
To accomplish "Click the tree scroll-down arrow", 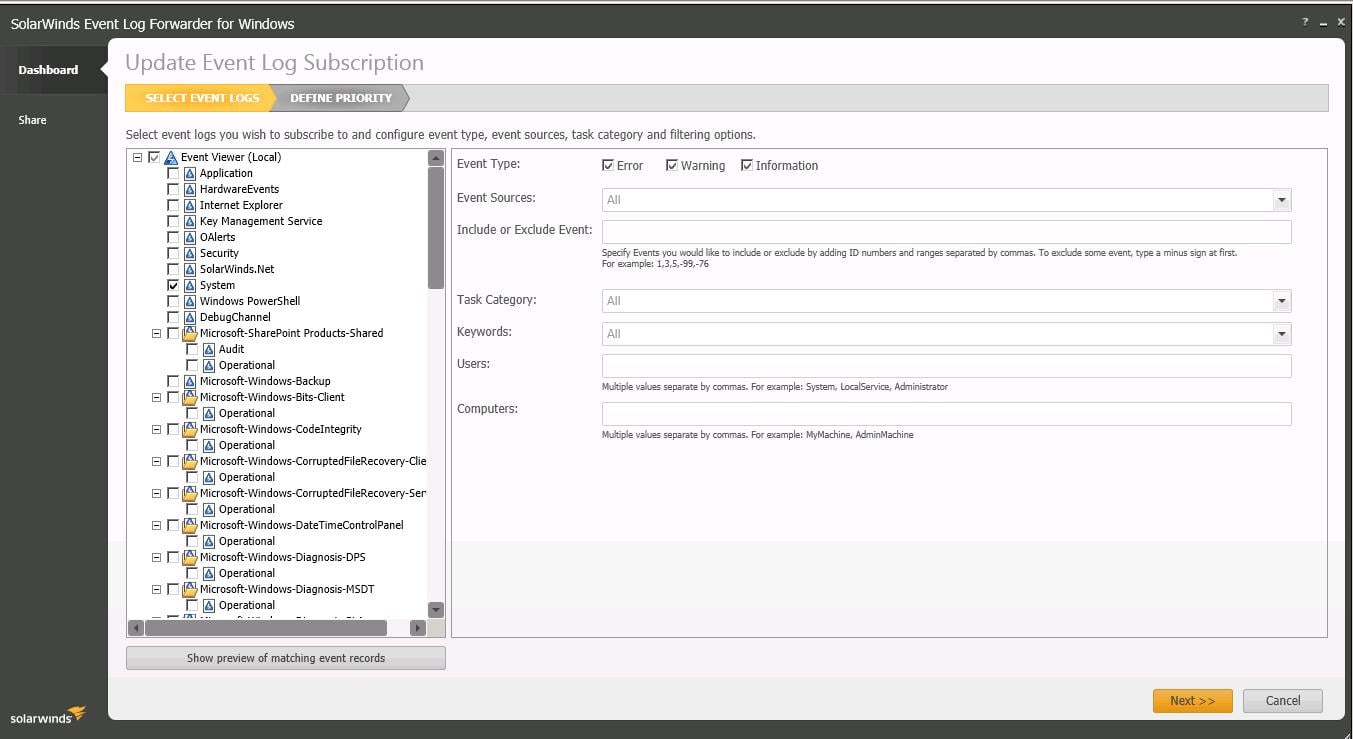I will point(436,609).
